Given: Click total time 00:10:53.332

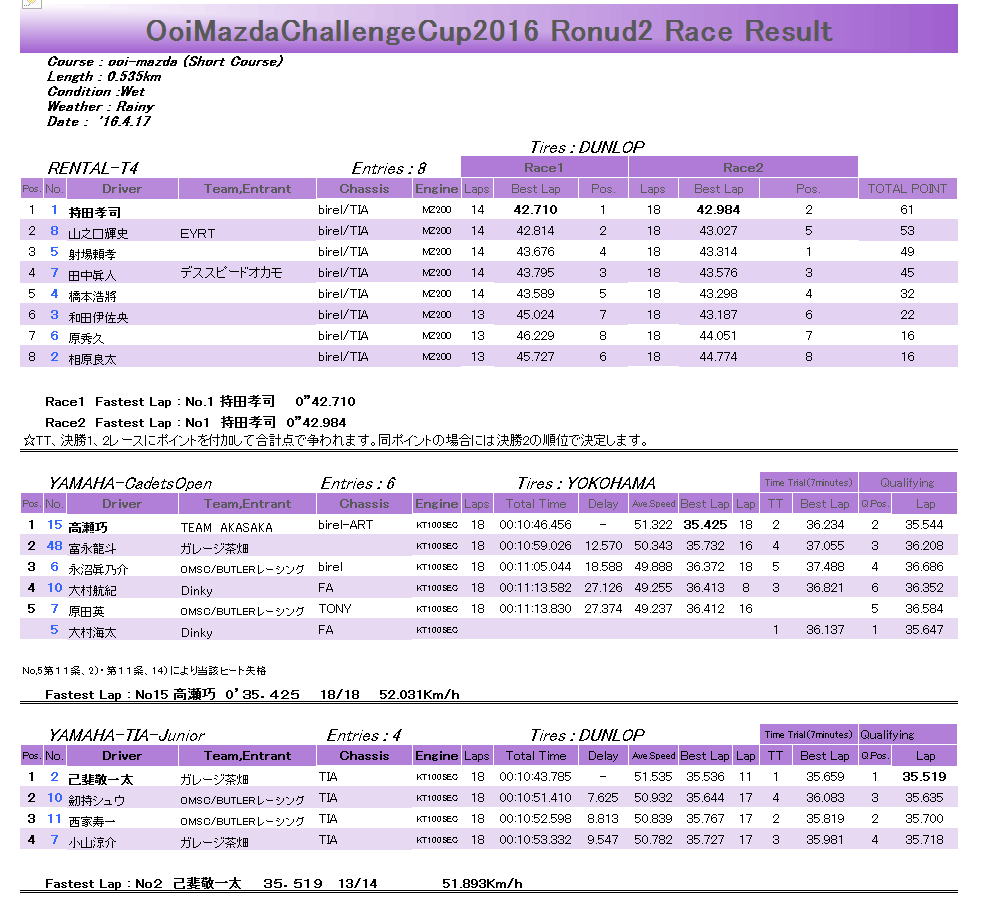Looking at the screenshot, I should (535, 840).
